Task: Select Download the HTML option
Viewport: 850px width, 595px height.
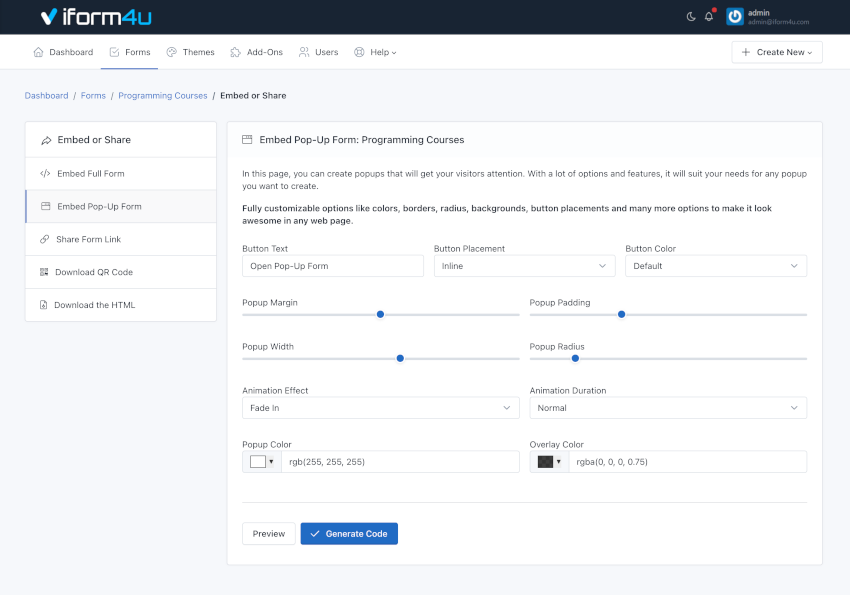Action: [94, 305]
